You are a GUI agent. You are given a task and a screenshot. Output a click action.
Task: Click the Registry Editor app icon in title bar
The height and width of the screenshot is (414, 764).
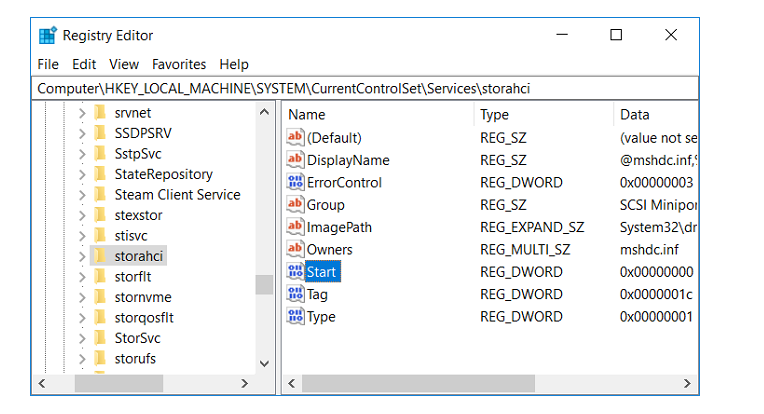point(48,35)
